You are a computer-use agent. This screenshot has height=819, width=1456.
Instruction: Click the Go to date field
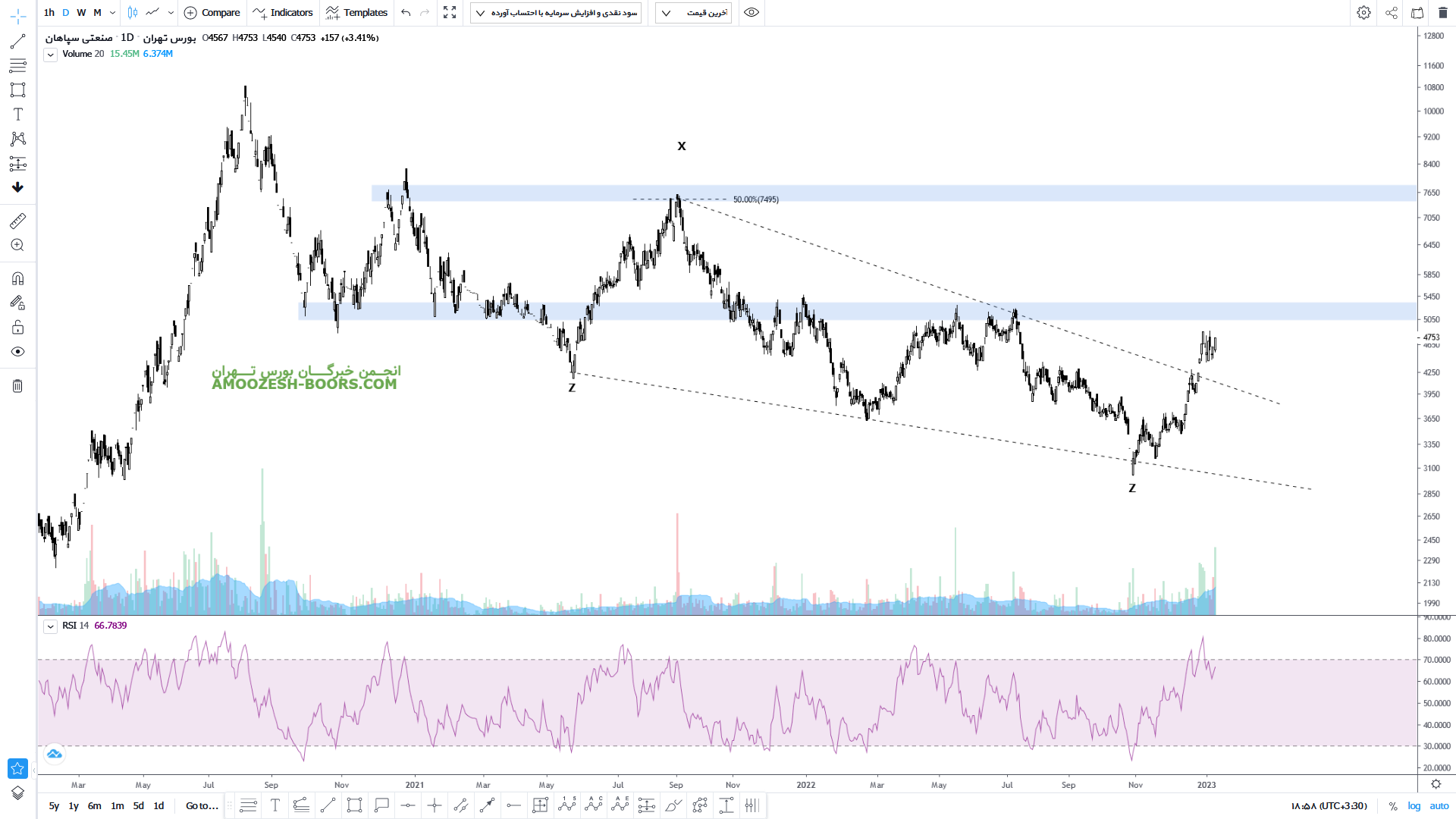(x=202, y=805)
